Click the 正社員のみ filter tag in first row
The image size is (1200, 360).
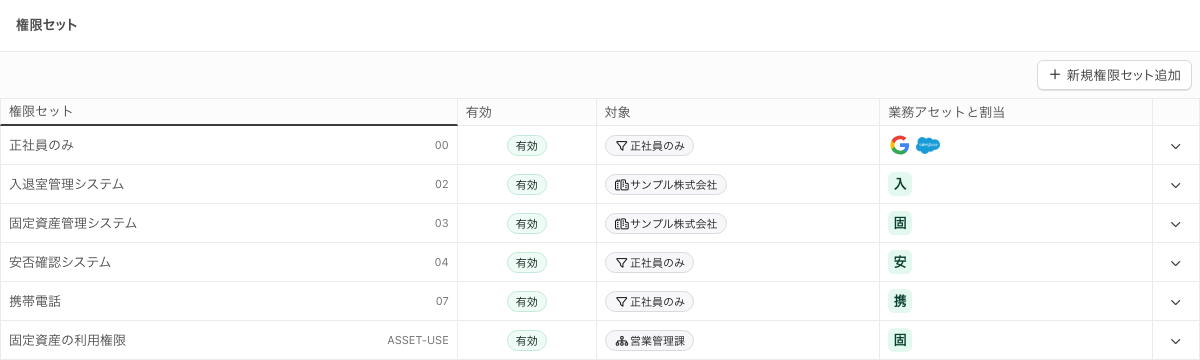pos(649,146)
